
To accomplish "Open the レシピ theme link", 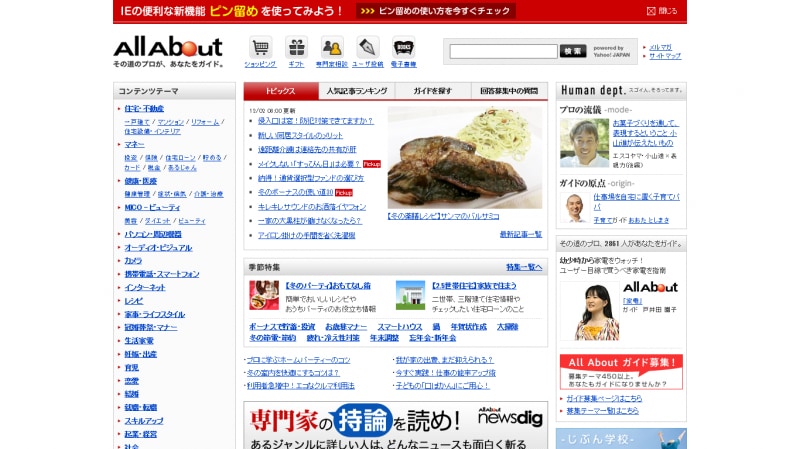I will click(x=134, y=301).
